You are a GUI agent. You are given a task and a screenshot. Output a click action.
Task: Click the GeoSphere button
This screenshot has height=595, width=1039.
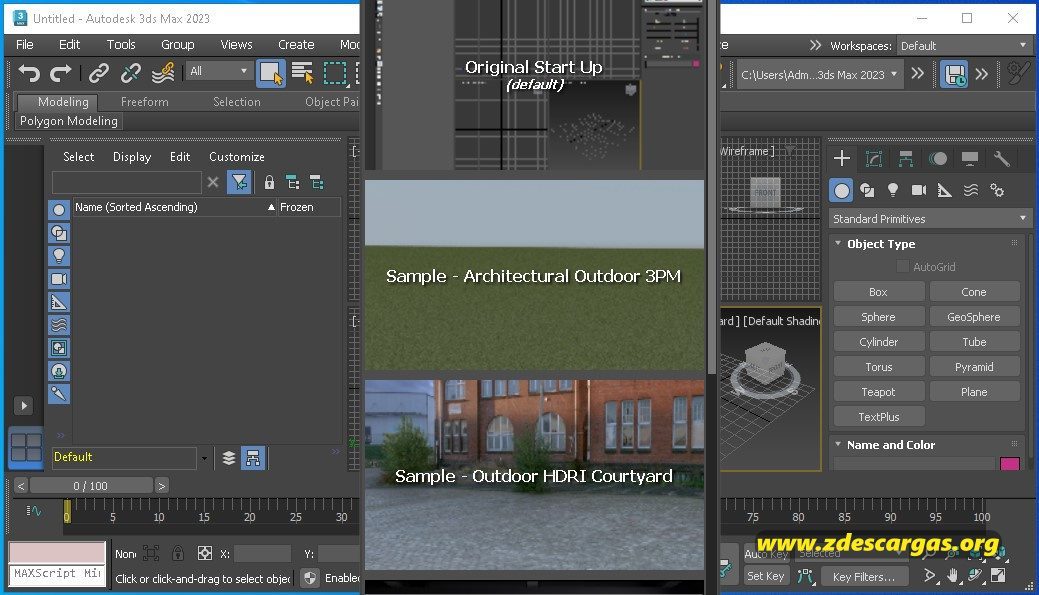point(974,317)
